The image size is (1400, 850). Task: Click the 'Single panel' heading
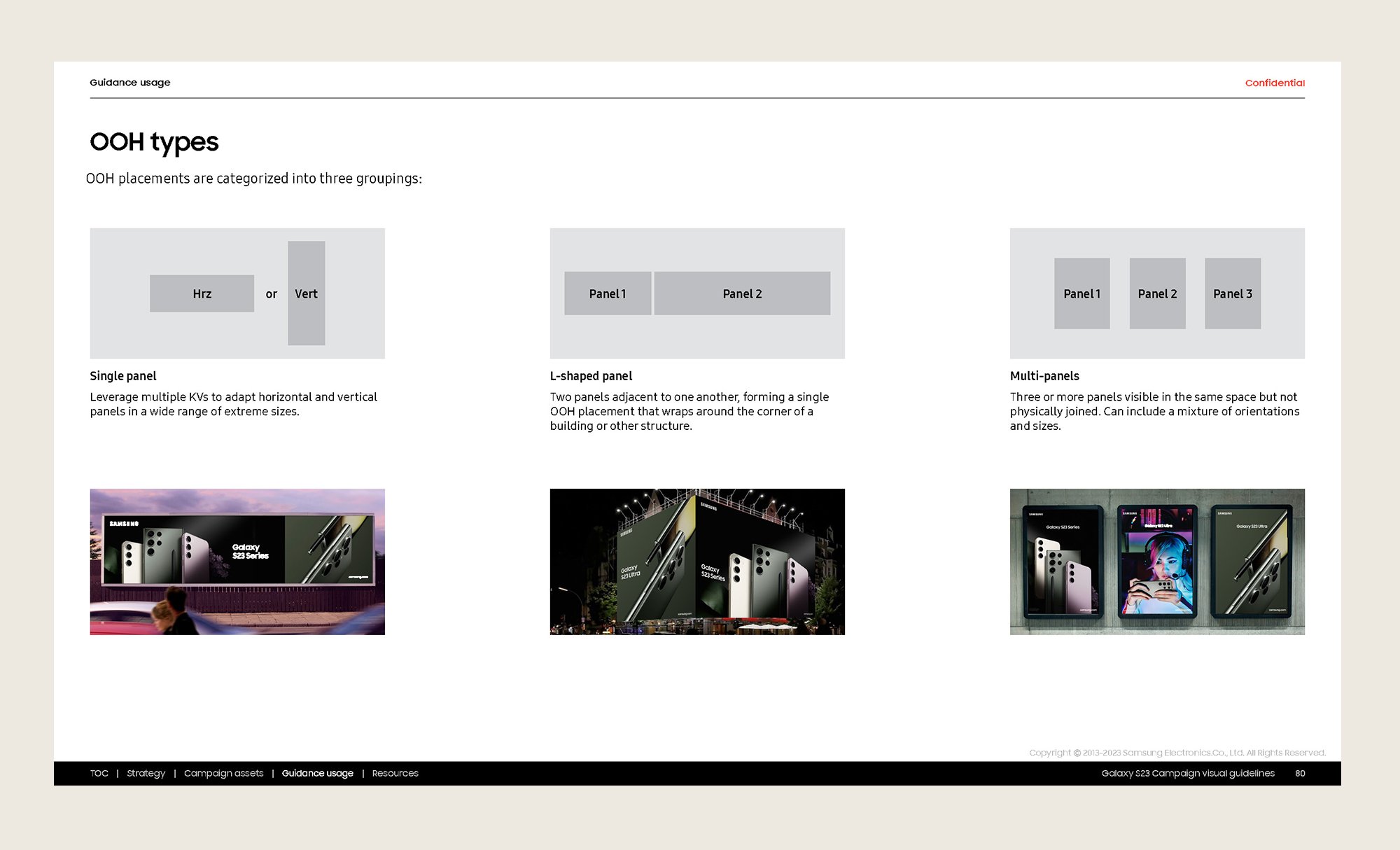(x=123, y=376)
